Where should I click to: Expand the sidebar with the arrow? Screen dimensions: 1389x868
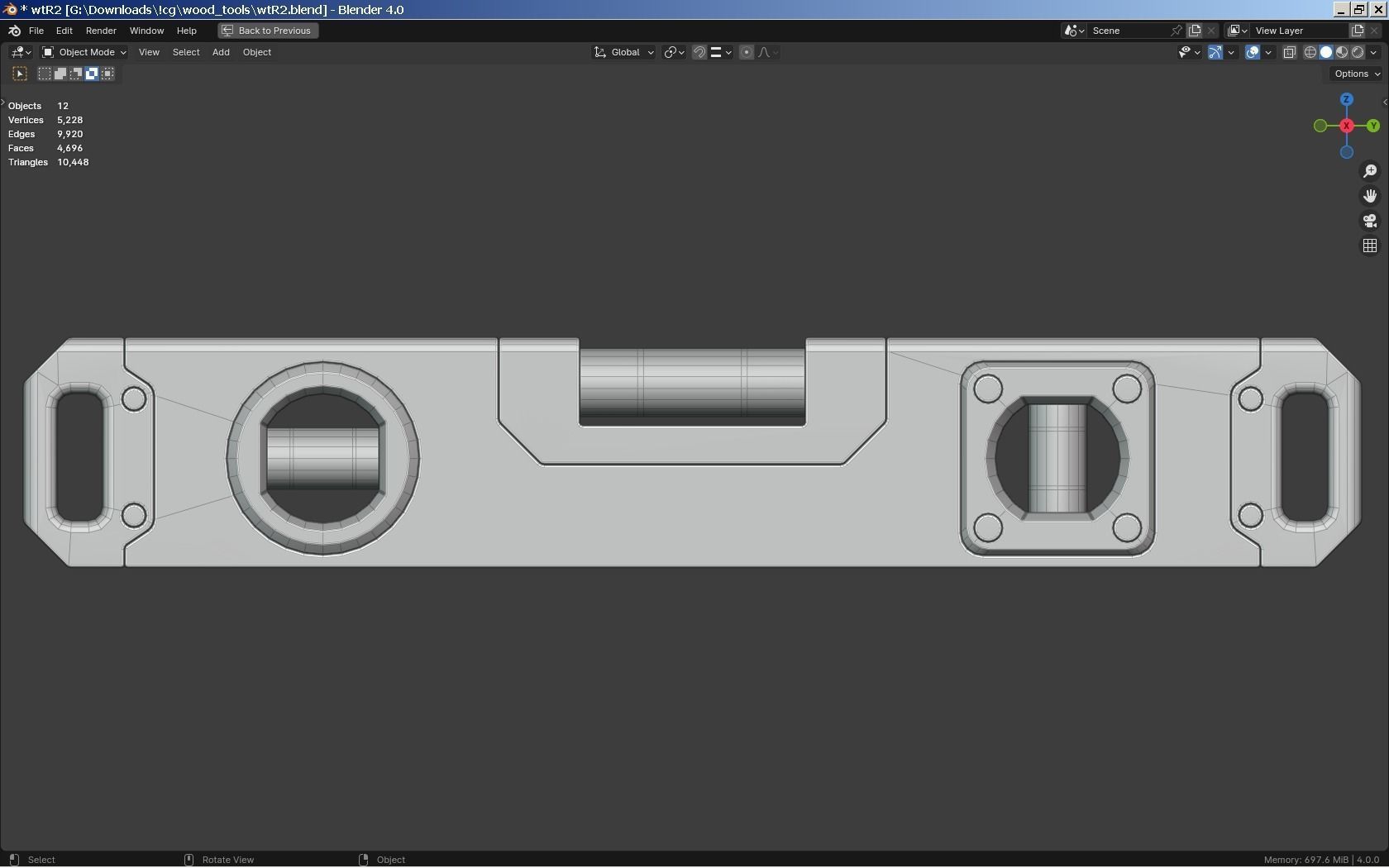[x=1385, y=103]
